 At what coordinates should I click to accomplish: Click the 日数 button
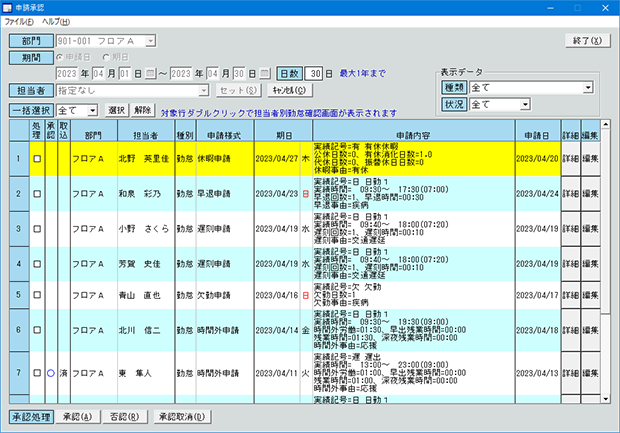[x=289, y=74]
